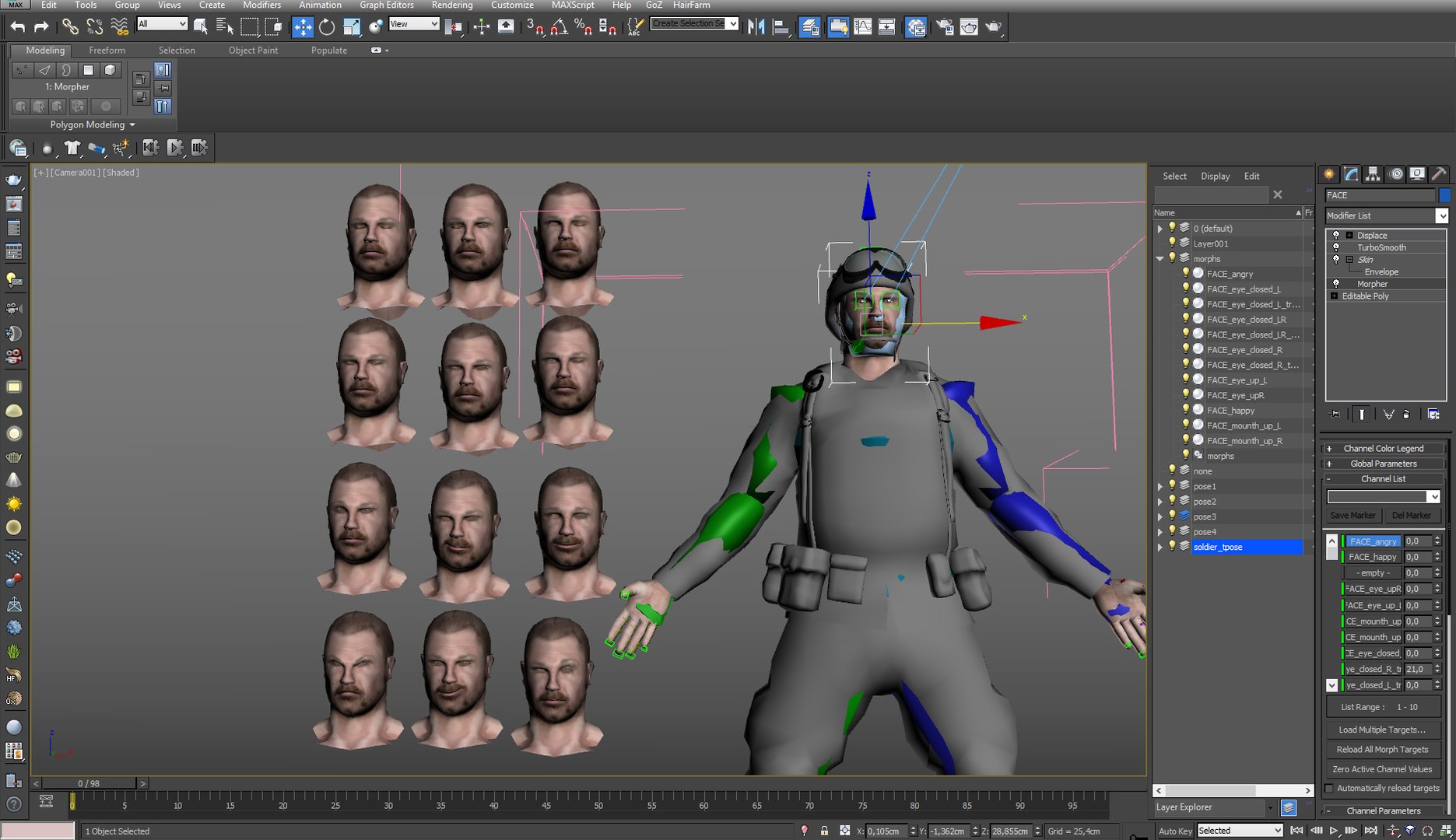This screenshot has height=840, width=1456.
Task: Toggle the FACE_happy lightbulb visibility
Action: point(1186,410)
